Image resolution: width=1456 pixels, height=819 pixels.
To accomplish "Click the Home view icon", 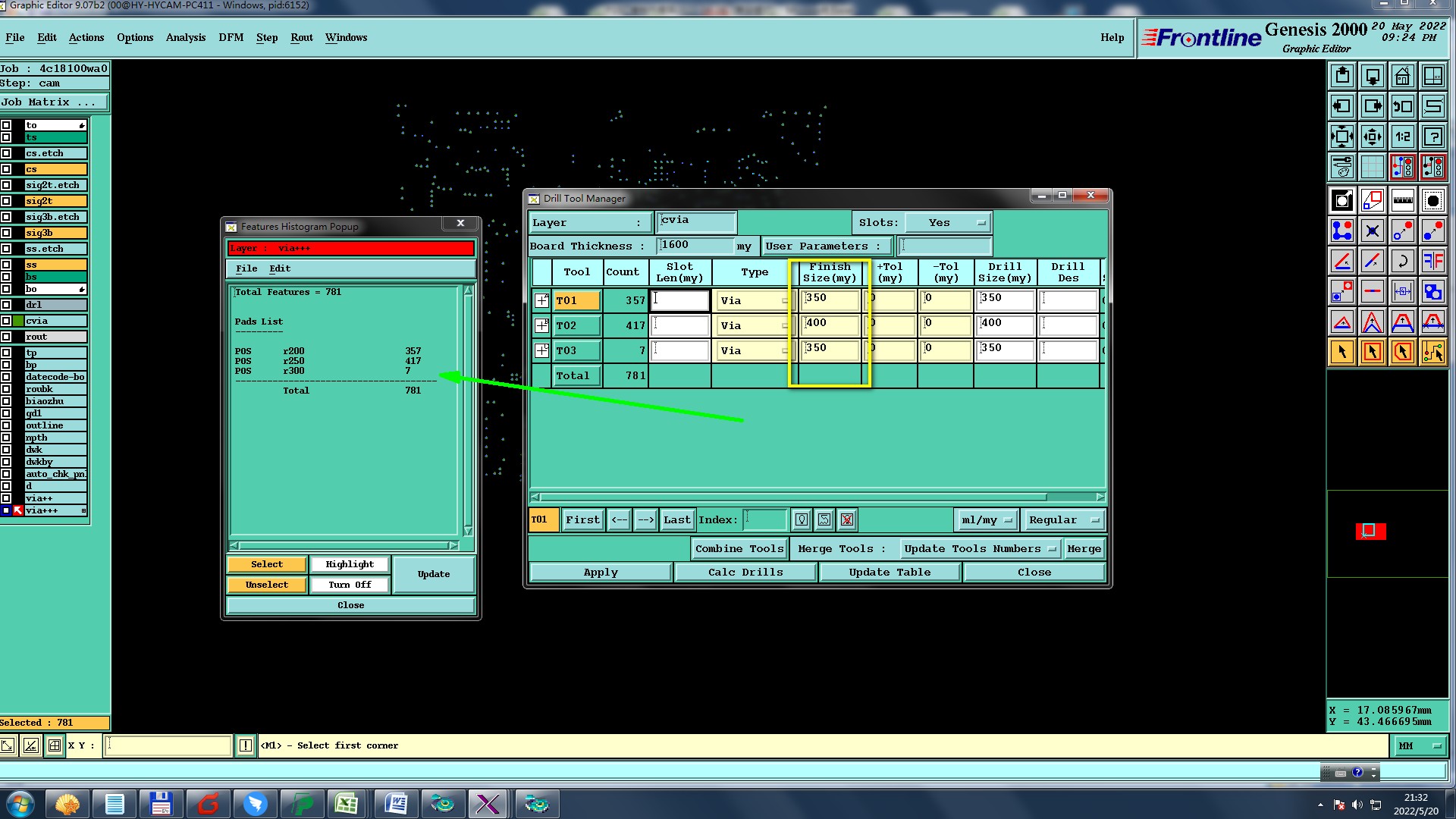I will (1402, 77).
